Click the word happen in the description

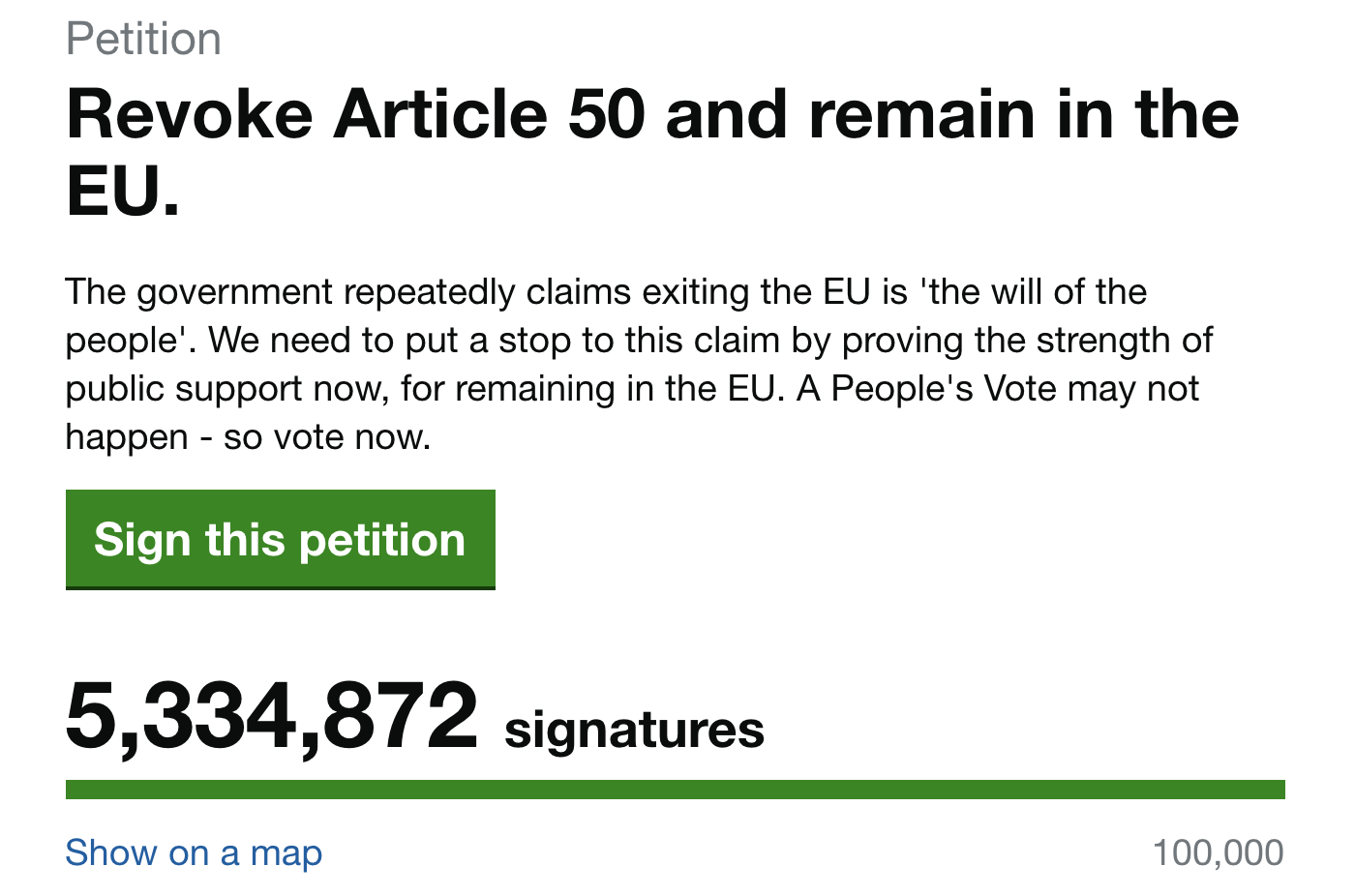(127, 437)
